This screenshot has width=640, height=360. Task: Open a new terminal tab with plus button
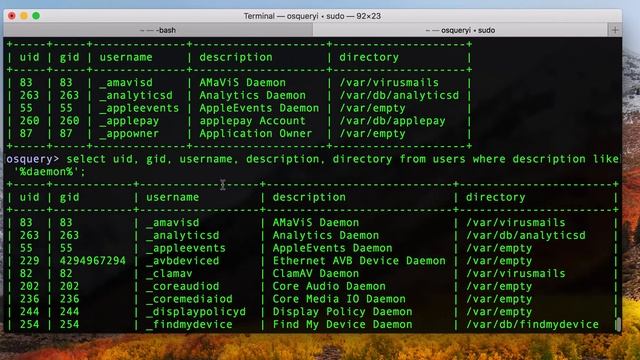click(615, 30)
